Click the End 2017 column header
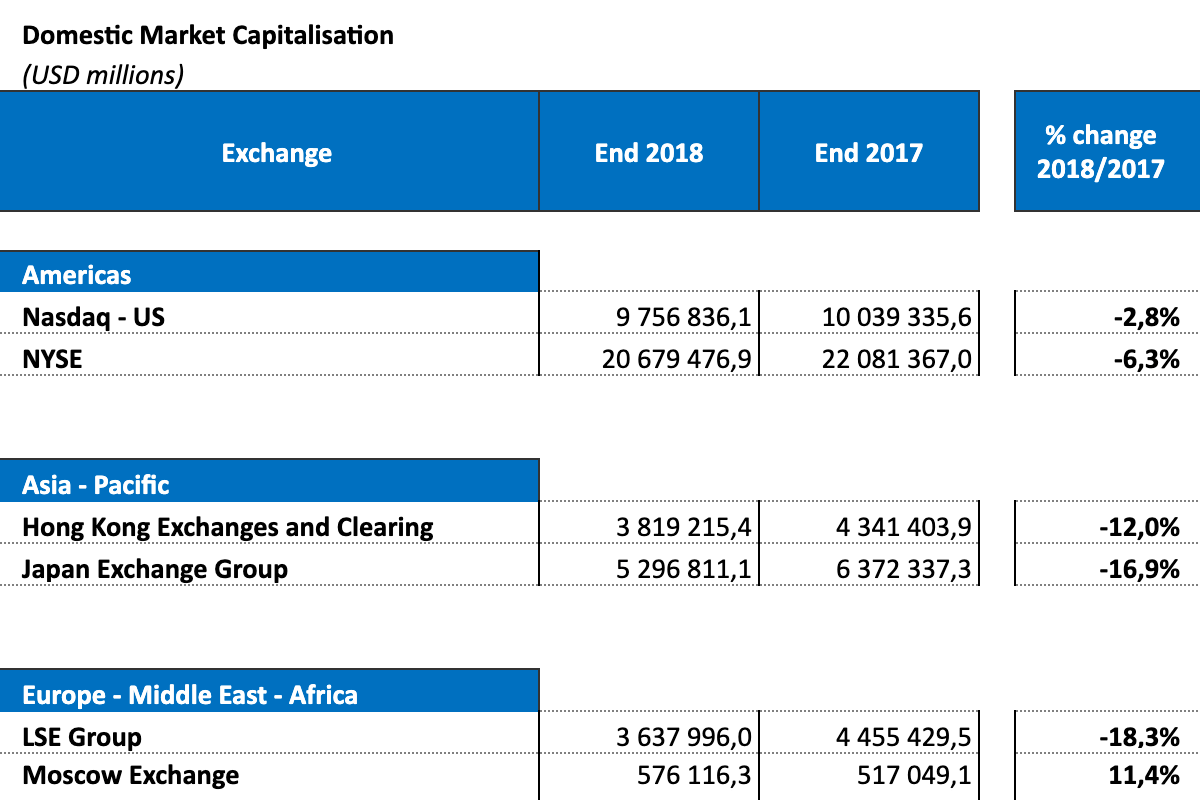 (868, 153)
